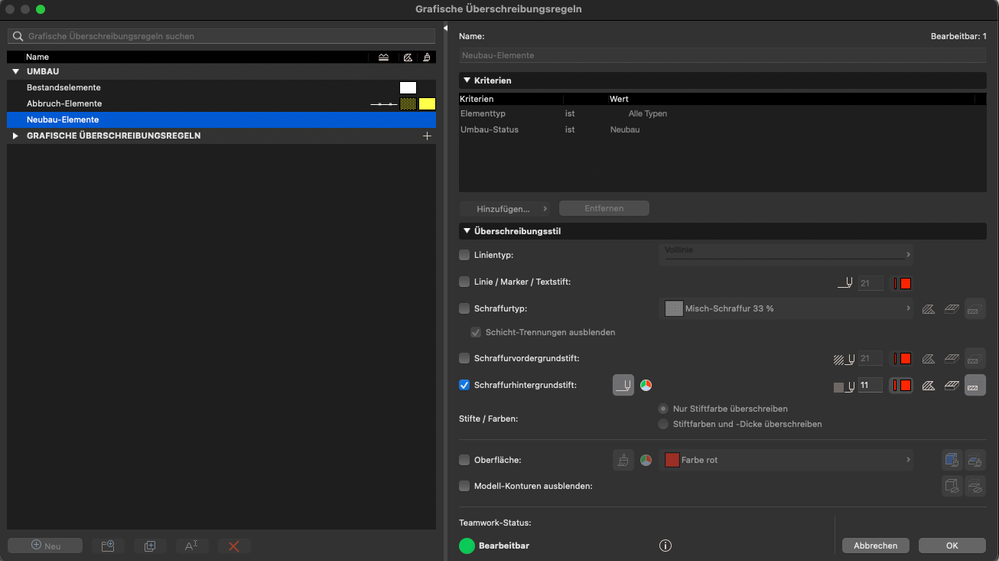Enable Modell-Konturen ausblenden checkbox
This screenshot has width=999, height=561.
tap(464, 486)
